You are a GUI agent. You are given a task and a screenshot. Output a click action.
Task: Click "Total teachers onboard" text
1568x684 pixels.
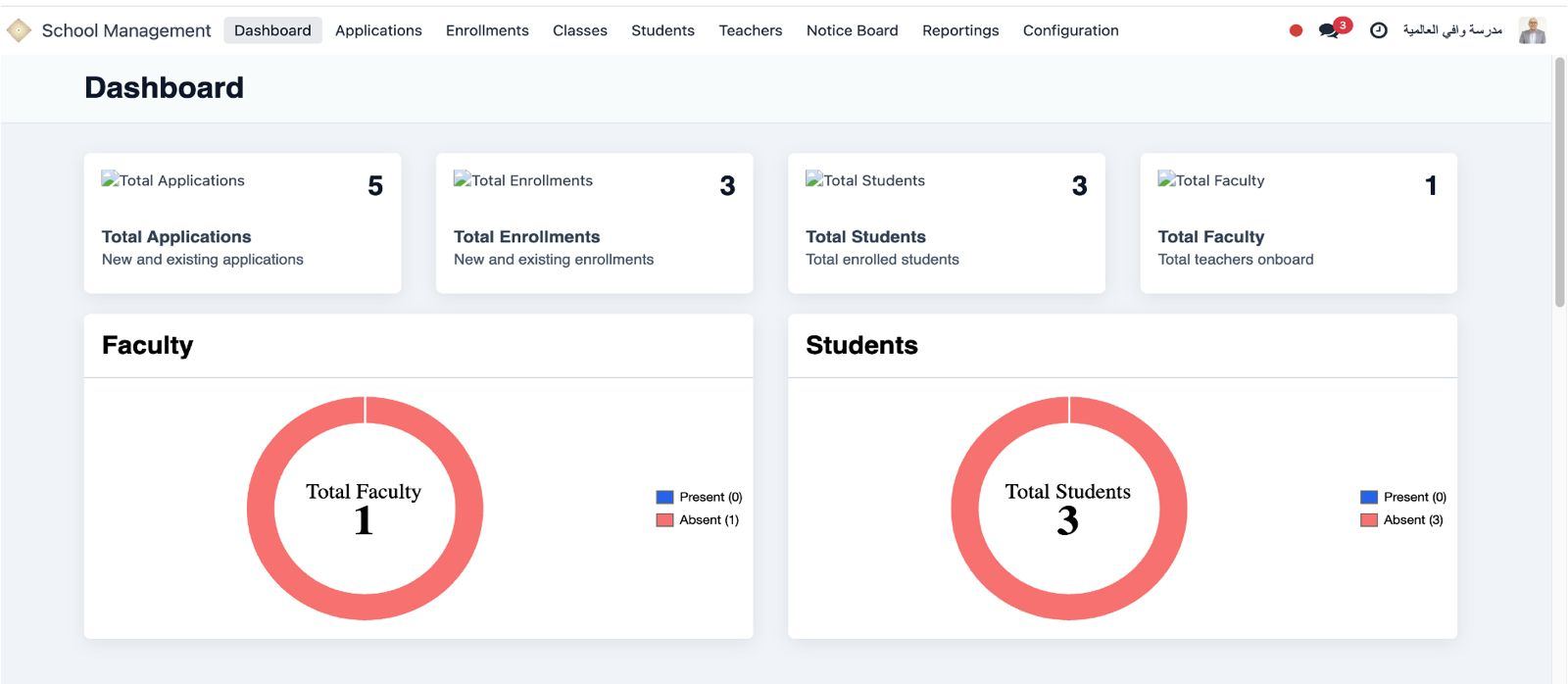point(1236,260)
